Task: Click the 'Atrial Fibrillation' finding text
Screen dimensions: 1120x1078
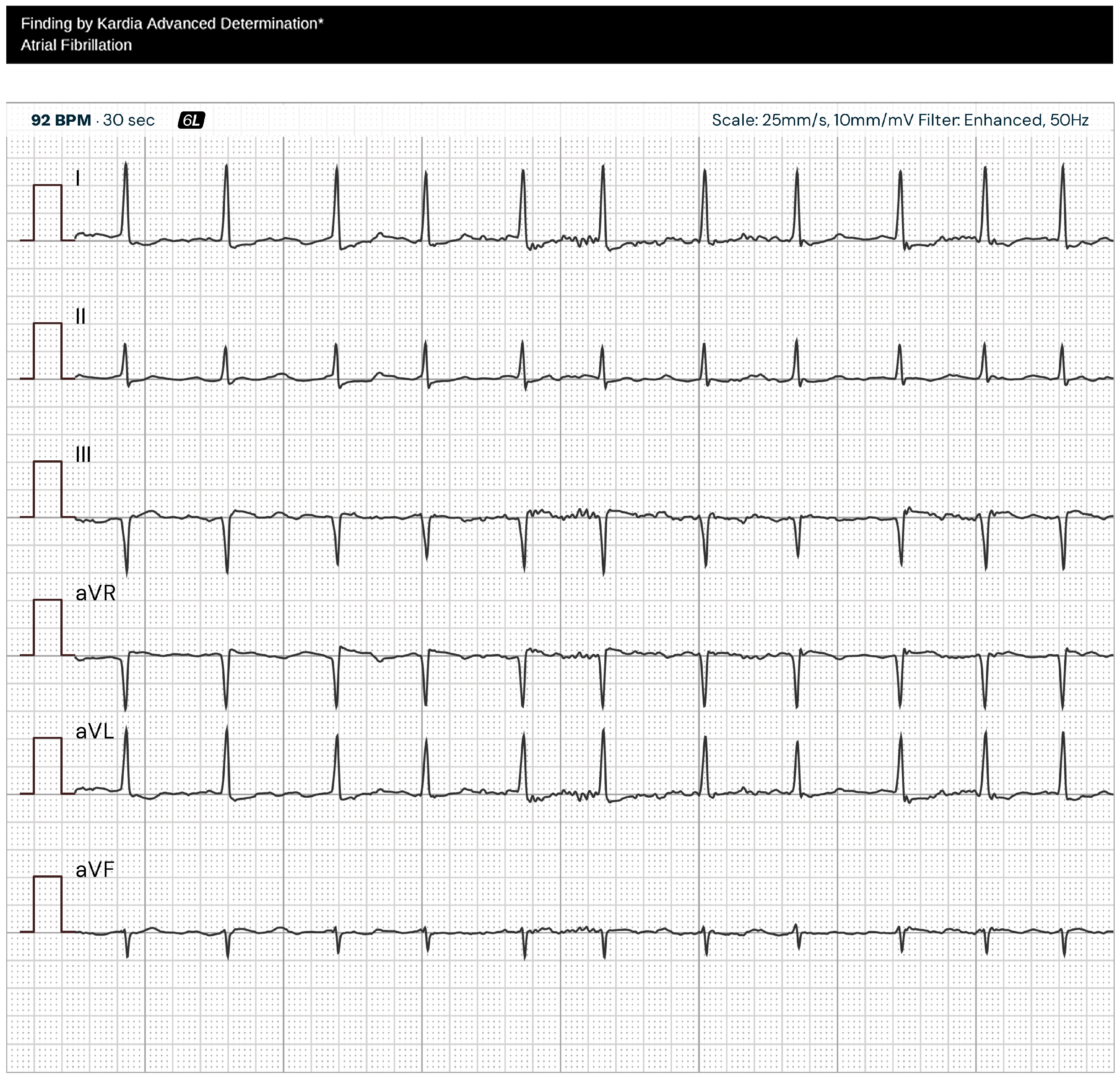Action: click(x=76, y=45)
